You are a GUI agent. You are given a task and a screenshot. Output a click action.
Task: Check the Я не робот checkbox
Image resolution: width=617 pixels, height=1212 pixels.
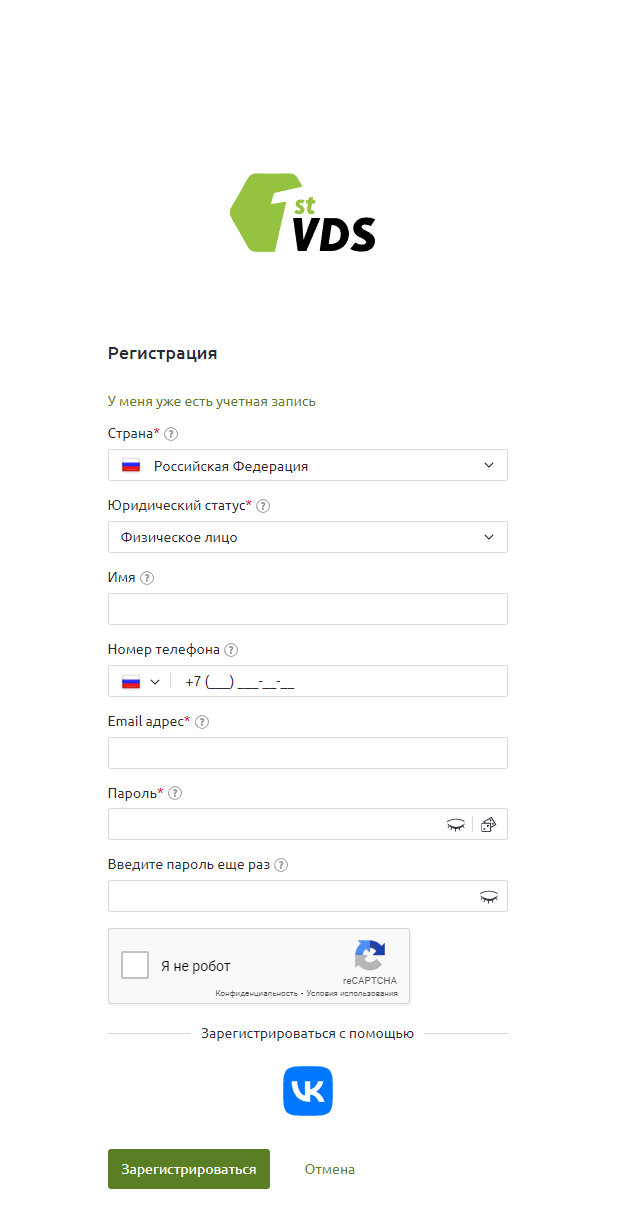135,966
